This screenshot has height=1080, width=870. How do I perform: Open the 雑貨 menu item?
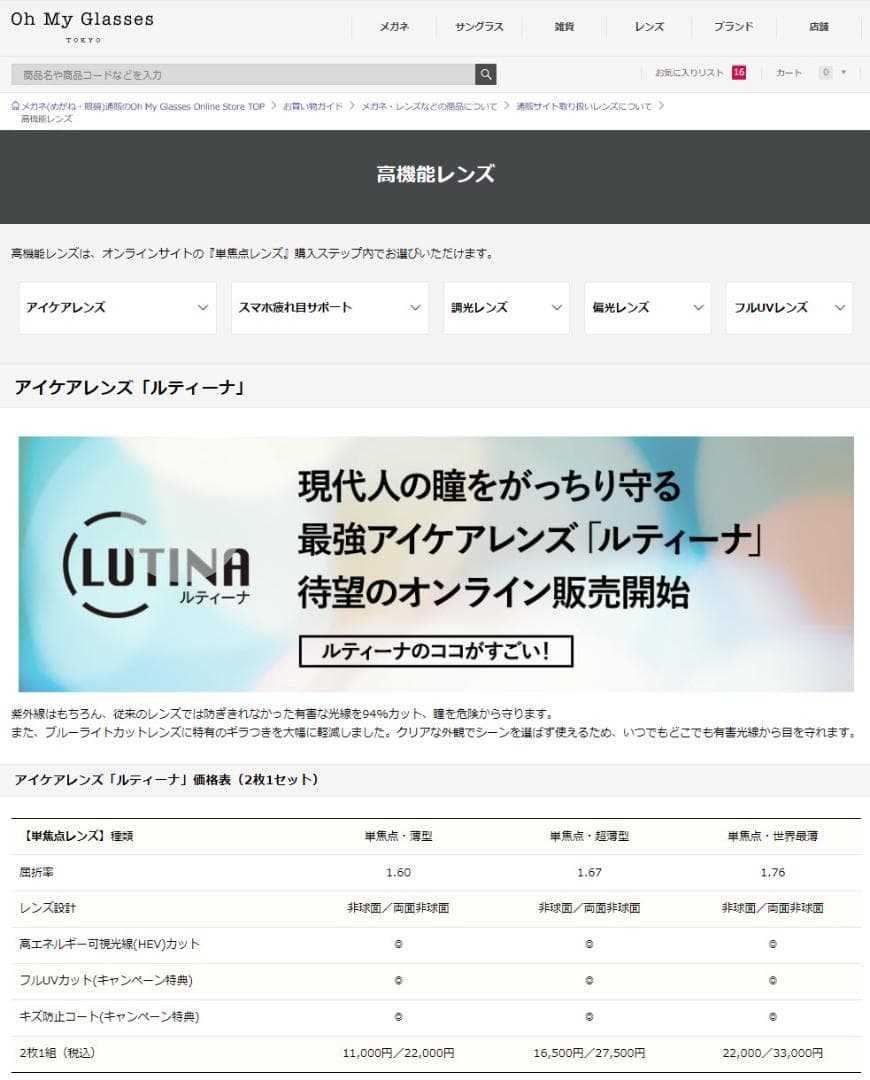(x=564, y=27)
